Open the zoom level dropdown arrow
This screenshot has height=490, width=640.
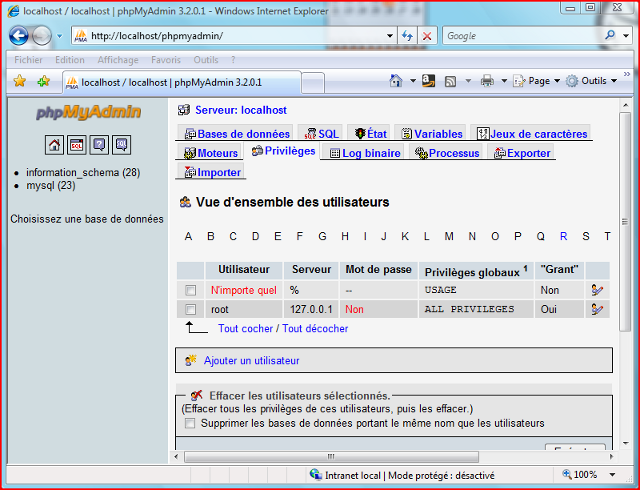click(x=612, y=474)
